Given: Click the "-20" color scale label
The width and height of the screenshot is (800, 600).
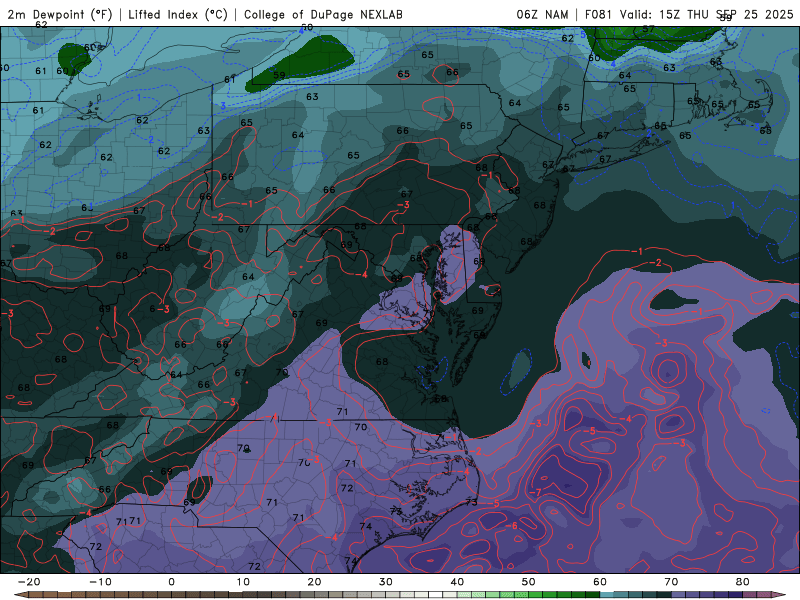Looking at the screenshot, I should (x=29, y=582).
